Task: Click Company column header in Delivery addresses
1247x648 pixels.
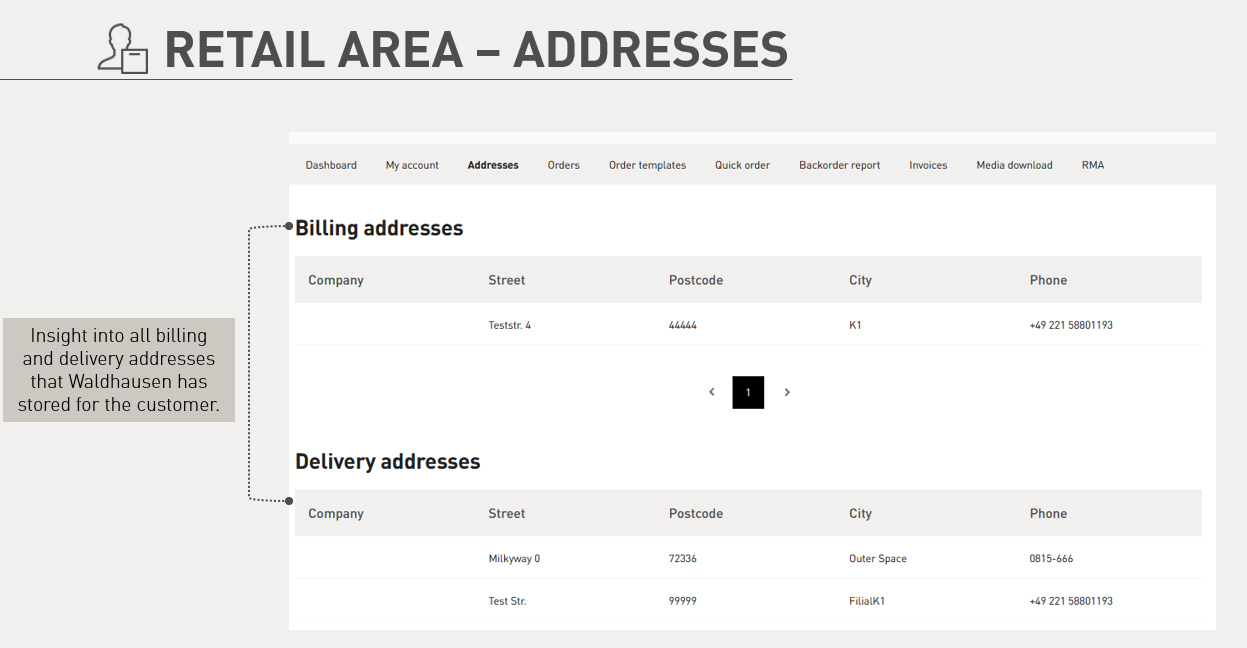Action: click(336, 513)
